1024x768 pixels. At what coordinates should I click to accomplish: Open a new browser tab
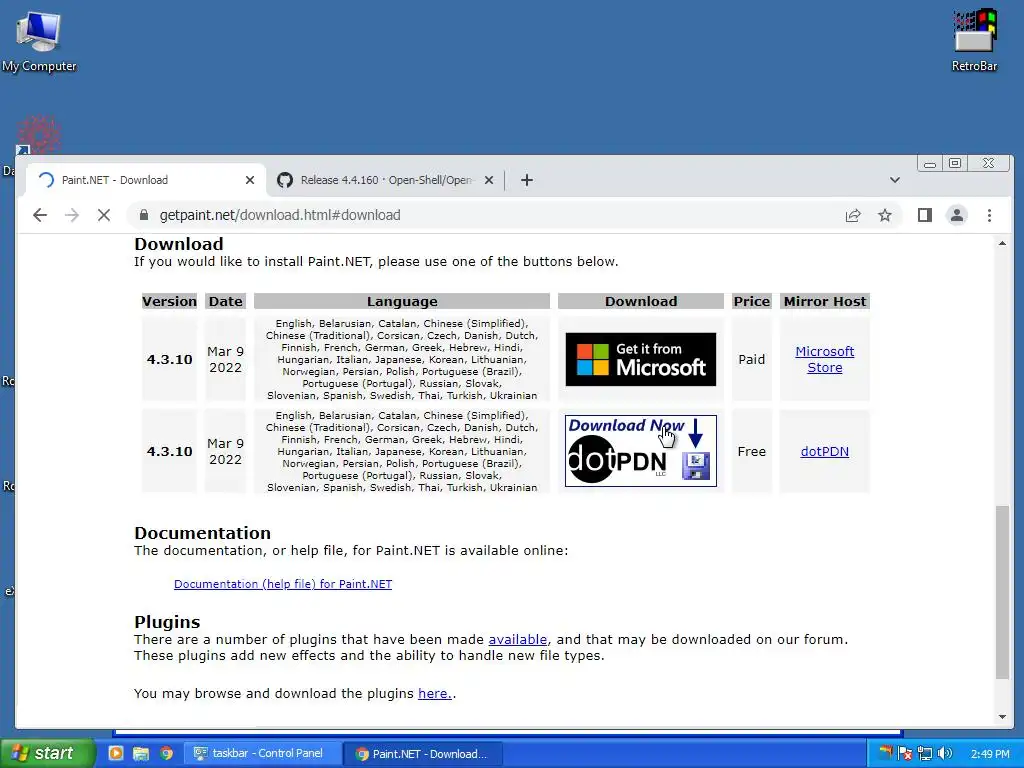pyautogui.click(x=526, y=180)
